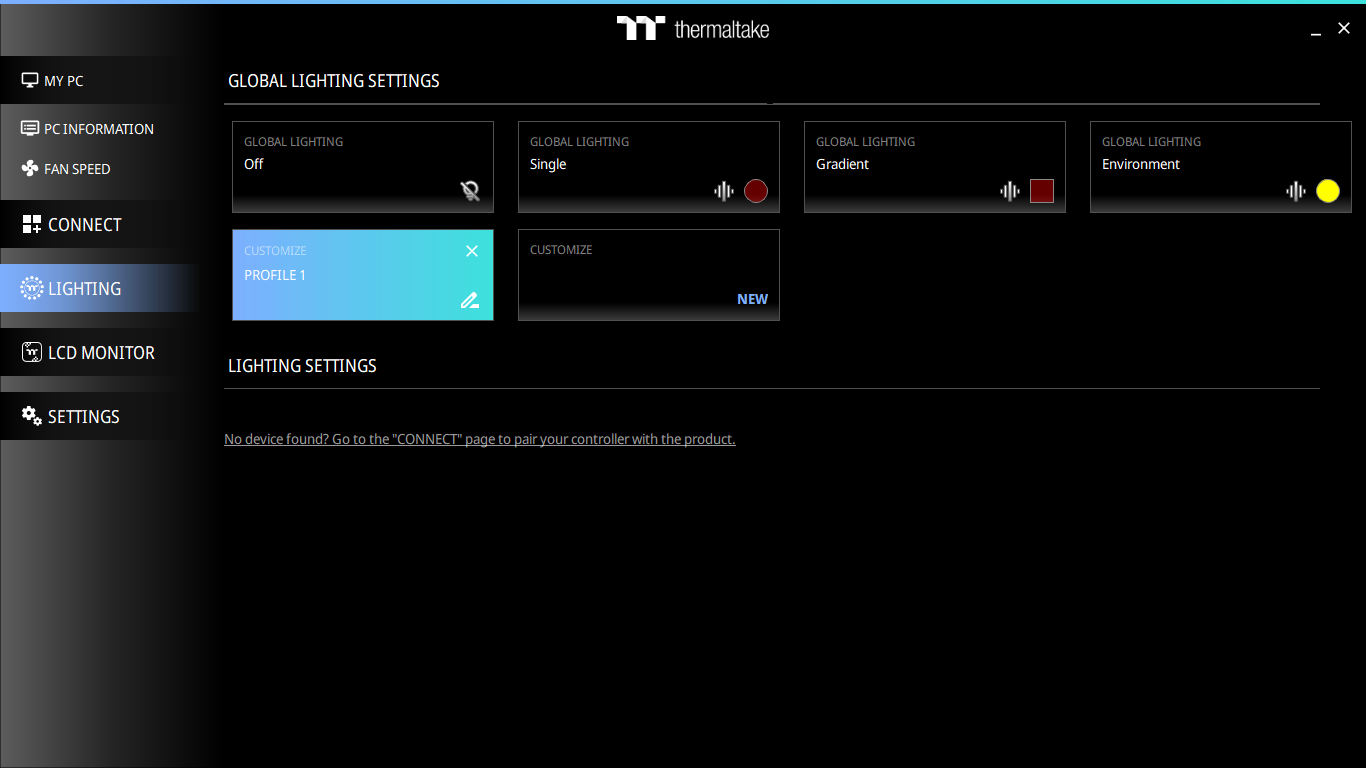1366x768 pixels.
Task: Click the fan icon beside Fan Speed
Action: (30, 168)
